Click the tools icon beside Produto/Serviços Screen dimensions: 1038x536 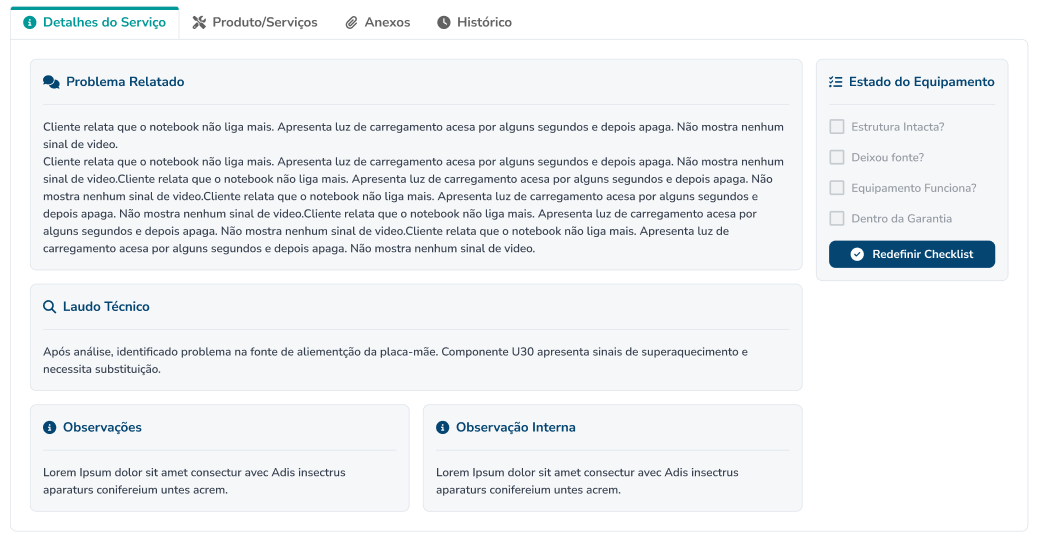pos(199,22)
